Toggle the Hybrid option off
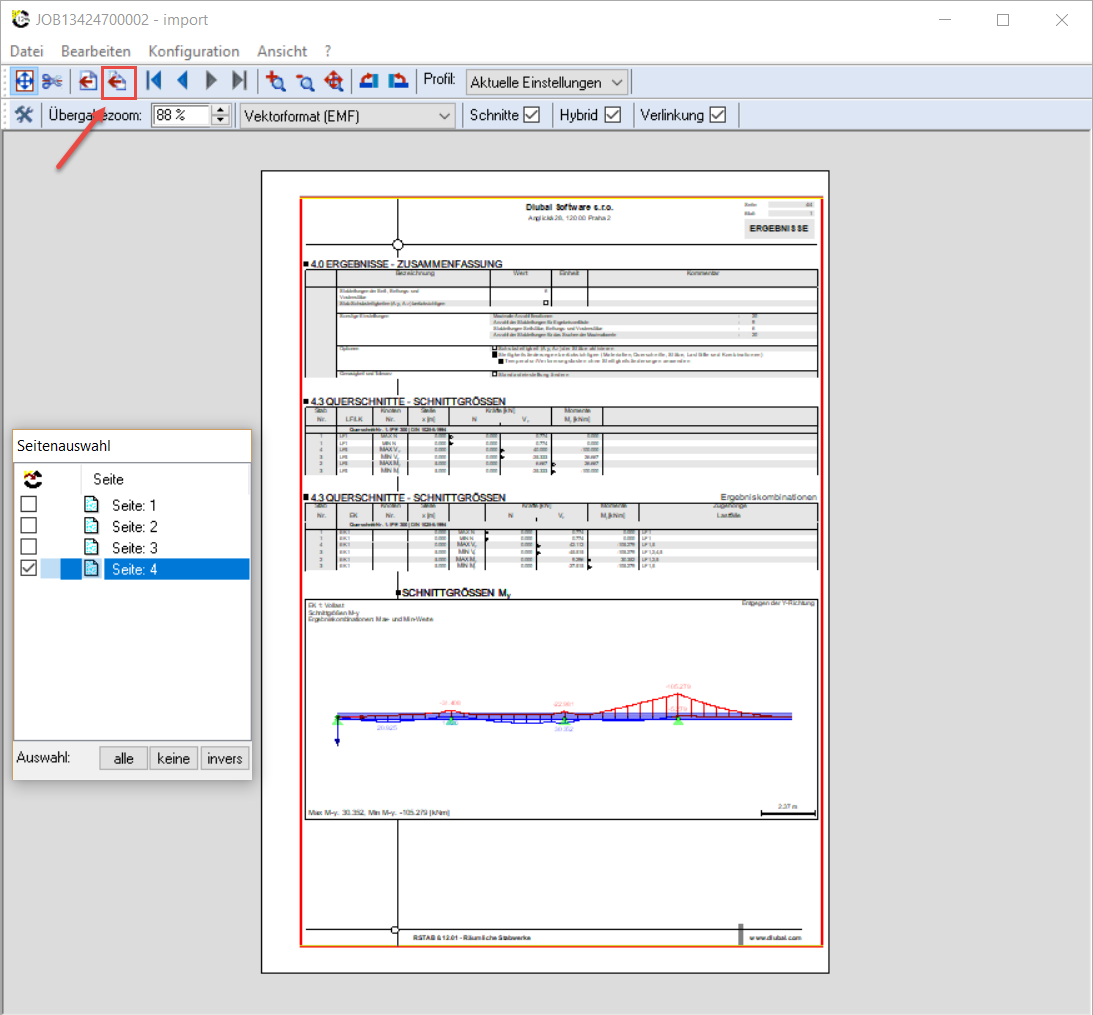The image size is (1093, 1015). (x=615, y=114)
